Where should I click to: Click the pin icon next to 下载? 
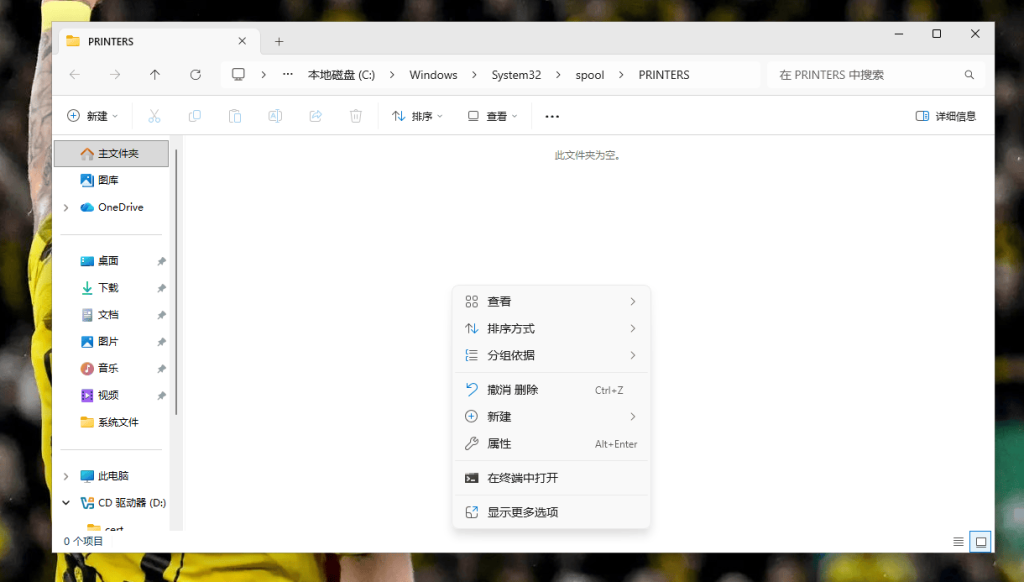coord(161,288)
